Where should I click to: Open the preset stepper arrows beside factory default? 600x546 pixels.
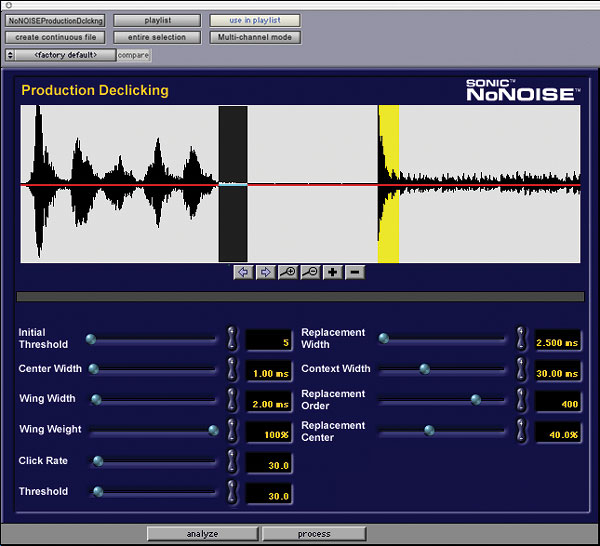(10, 55)
